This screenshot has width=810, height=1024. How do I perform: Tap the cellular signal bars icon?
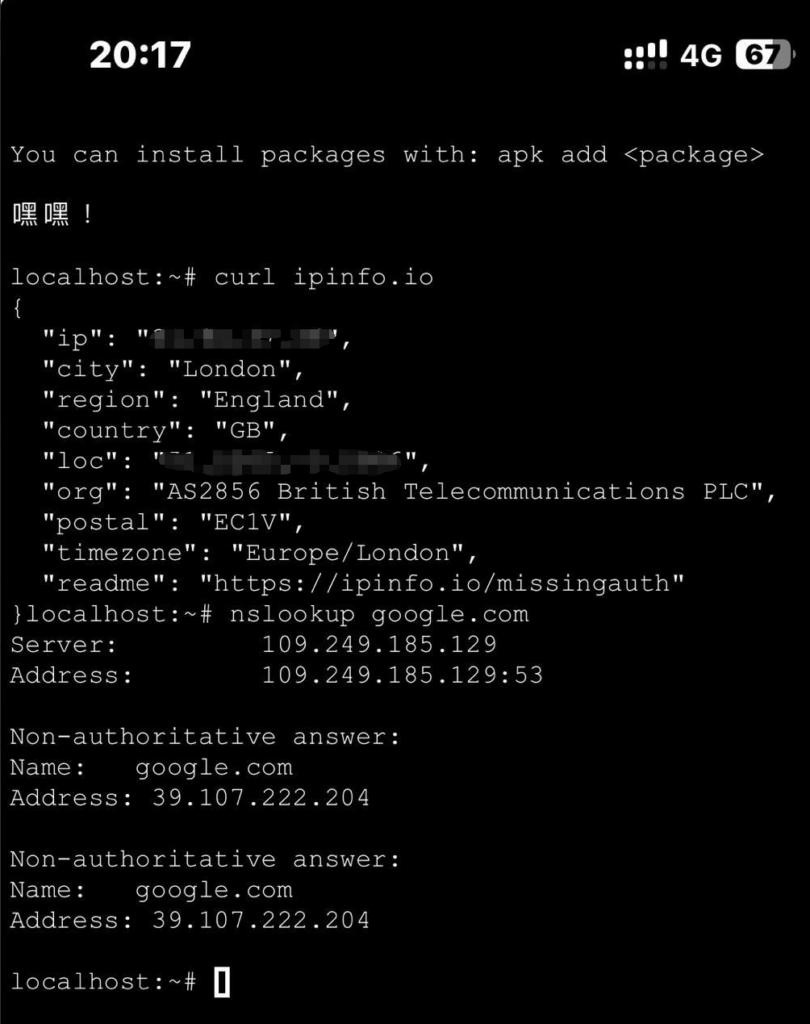(x=645, y=54)
